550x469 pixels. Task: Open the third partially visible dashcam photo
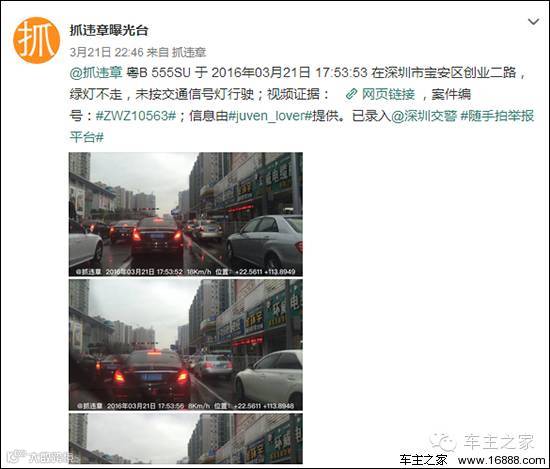pyautogui.click(x=186, y=438)
